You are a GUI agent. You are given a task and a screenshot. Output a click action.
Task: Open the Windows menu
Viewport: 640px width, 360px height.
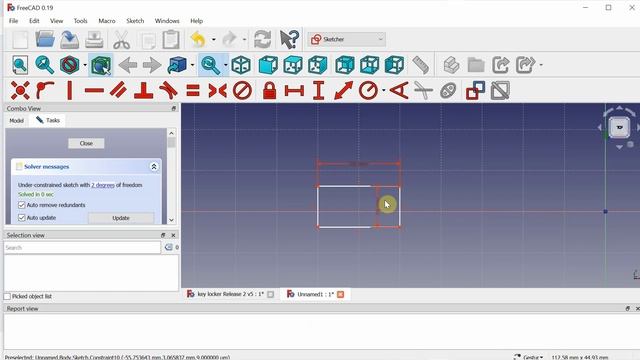[x=167, y=21]
